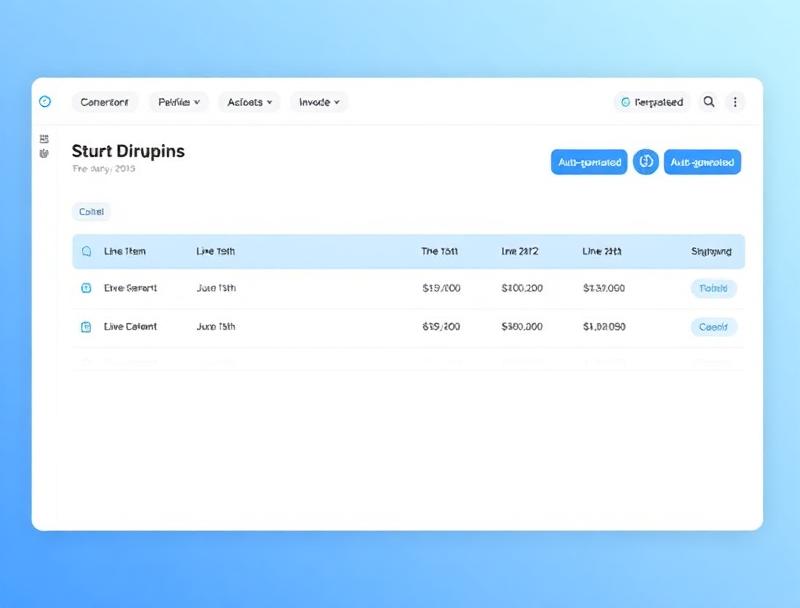800x608 pixels.
Task: Click the circular logo icon at top left
Action: click(x=45, y=102)
